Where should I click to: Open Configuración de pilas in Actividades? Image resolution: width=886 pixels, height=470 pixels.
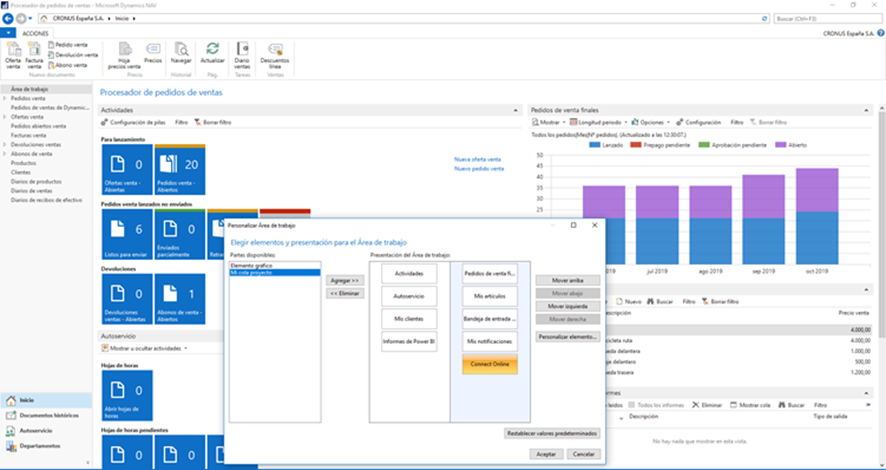pyautogui.click(x=133, y=122)
